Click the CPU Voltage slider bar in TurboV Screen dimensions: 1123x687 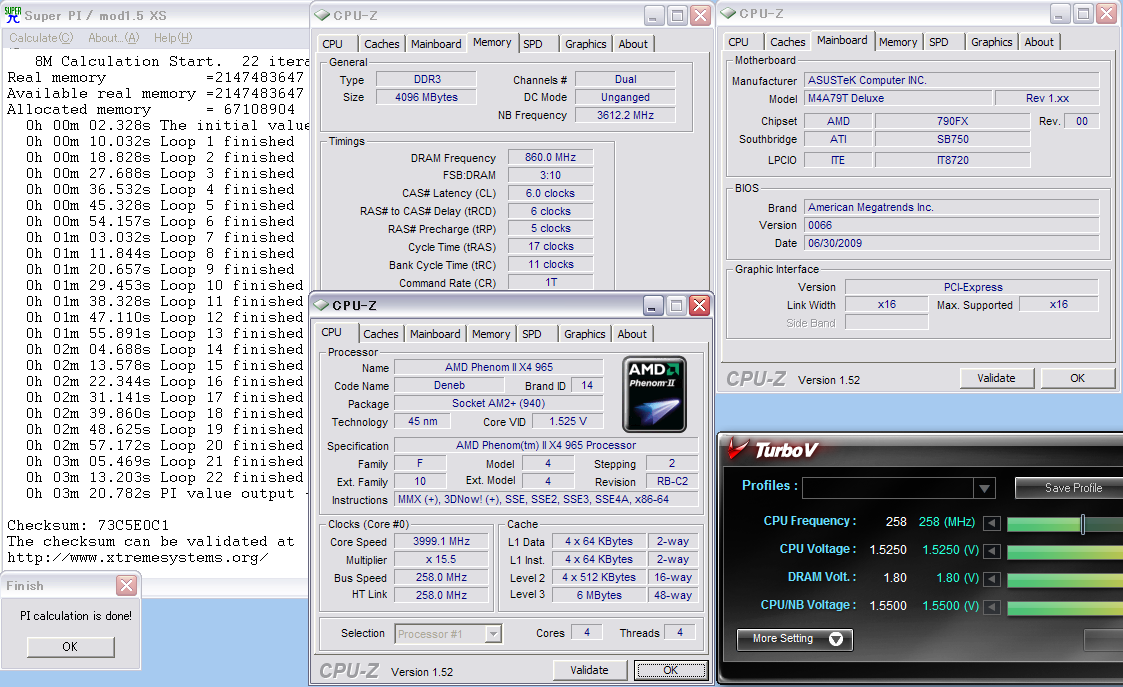point(1065,552)
